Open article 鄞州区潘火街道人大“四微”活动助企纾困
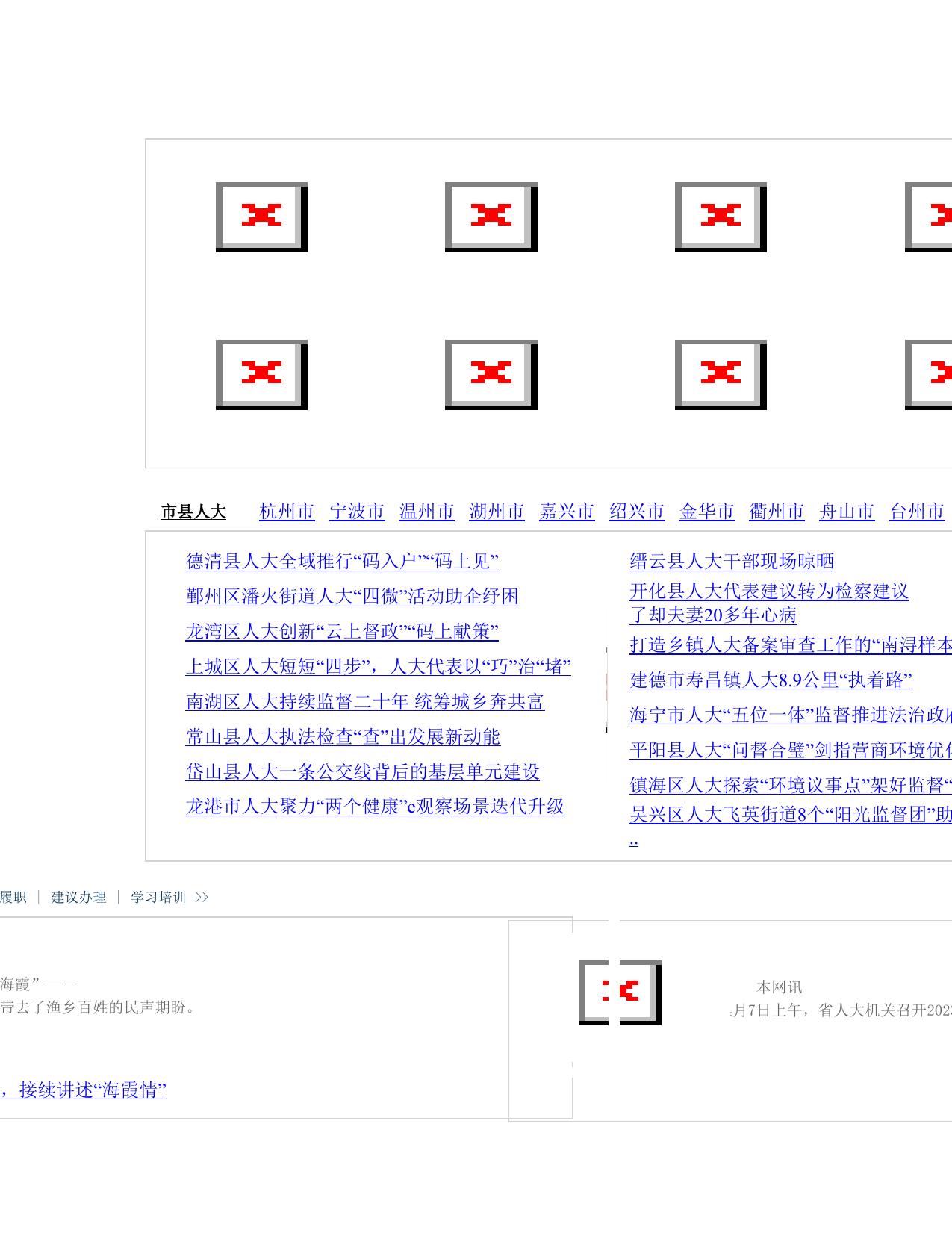The width and height of the screenshot is (952, 1233). coord(352,597)
